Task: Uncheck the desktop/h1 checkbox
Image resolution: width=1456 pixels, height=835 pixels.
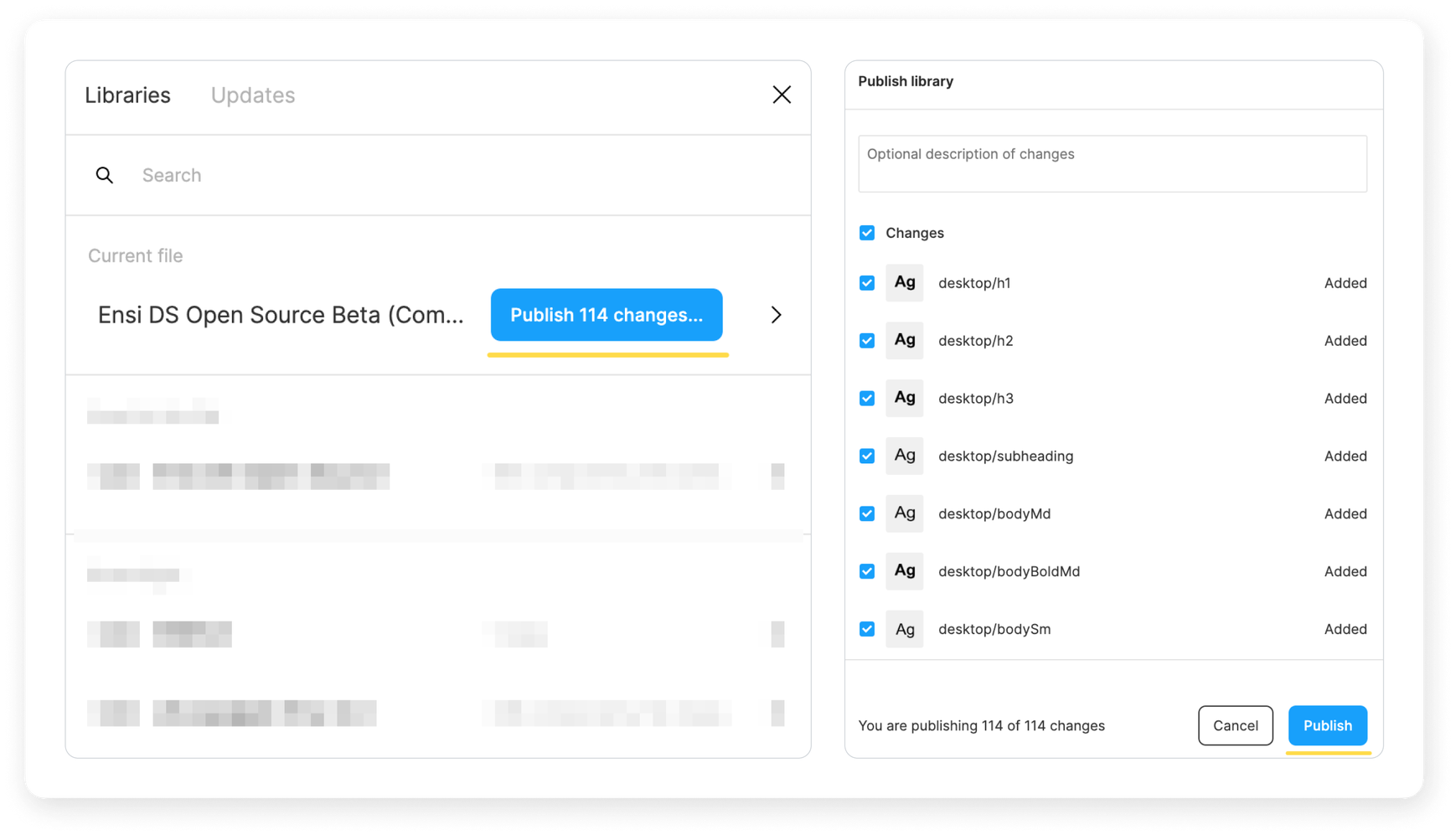Action: click(x=867, y=283)
